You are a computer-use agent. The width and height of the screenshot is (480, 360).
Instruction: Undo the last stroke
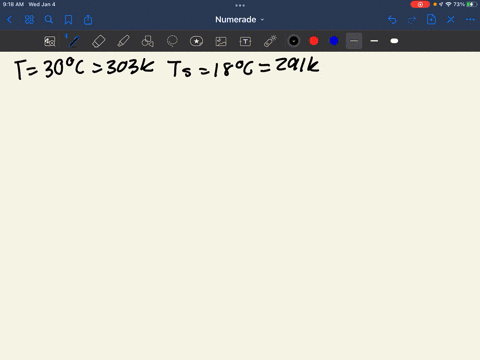coord(392,20)
